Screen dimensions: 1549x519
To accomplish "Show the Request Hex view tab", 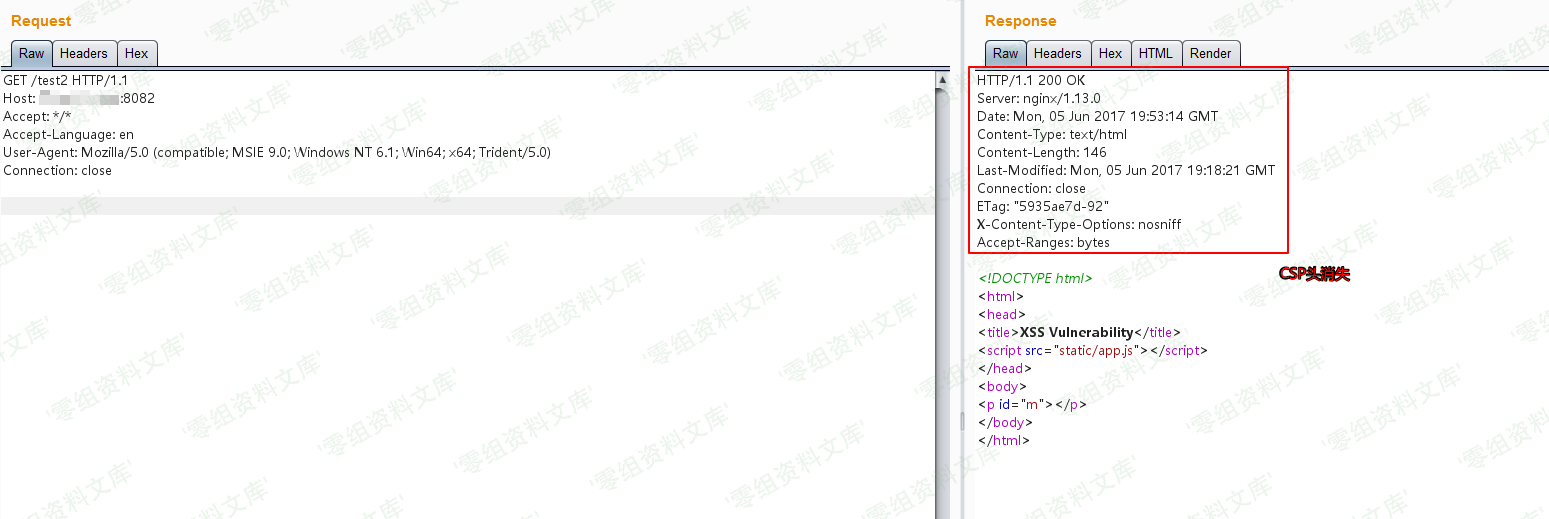I will pos(137,54).
